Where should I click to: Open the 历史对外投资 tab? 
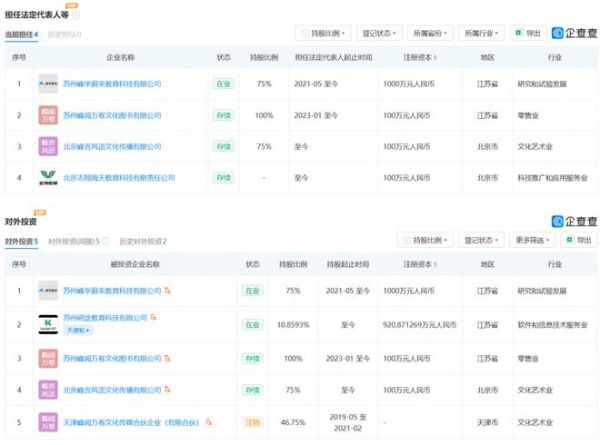142,241
